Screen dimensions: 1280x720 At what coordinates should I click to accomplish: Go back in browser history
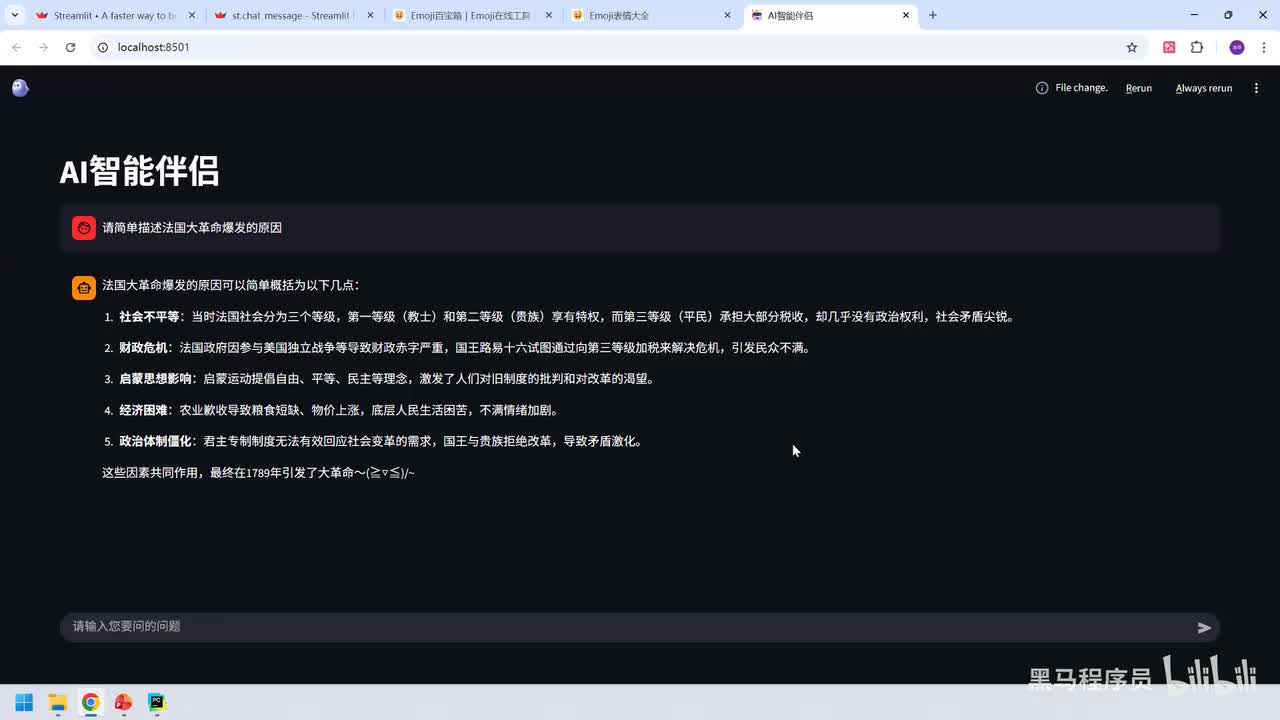coord(16,47)
